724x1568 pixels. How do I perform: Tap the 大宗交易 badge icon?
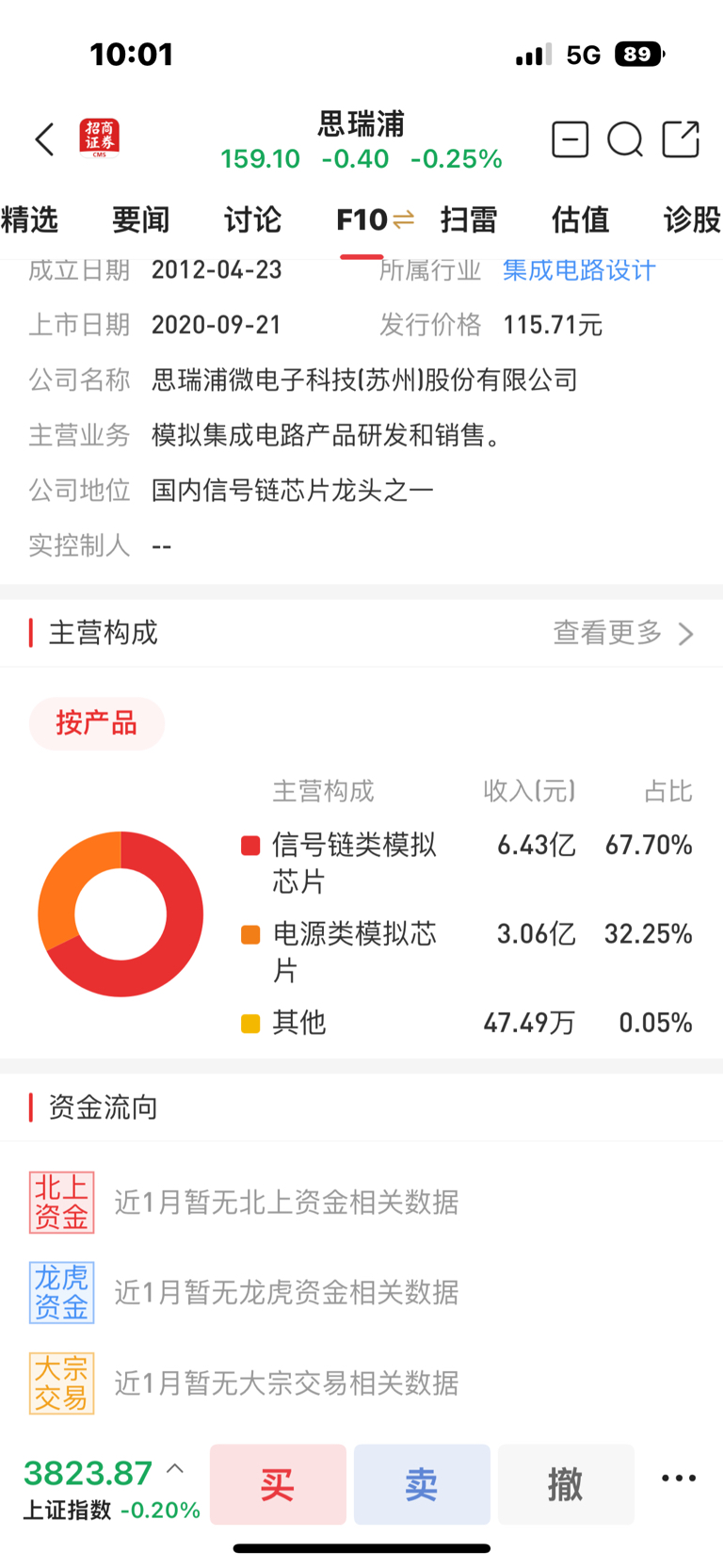coord(62,1383)
